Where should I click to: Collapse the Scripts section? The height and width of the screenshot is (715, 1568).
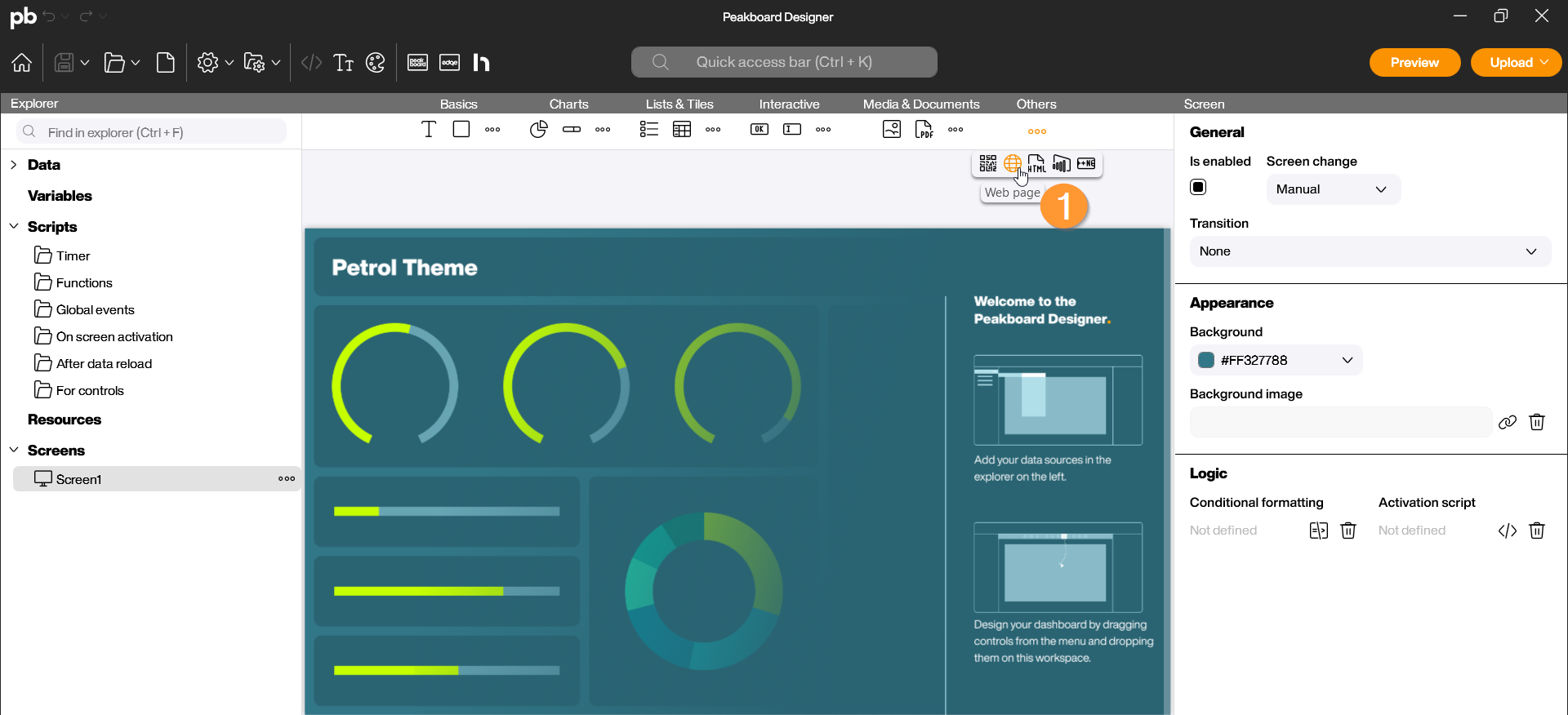[14, 227]
